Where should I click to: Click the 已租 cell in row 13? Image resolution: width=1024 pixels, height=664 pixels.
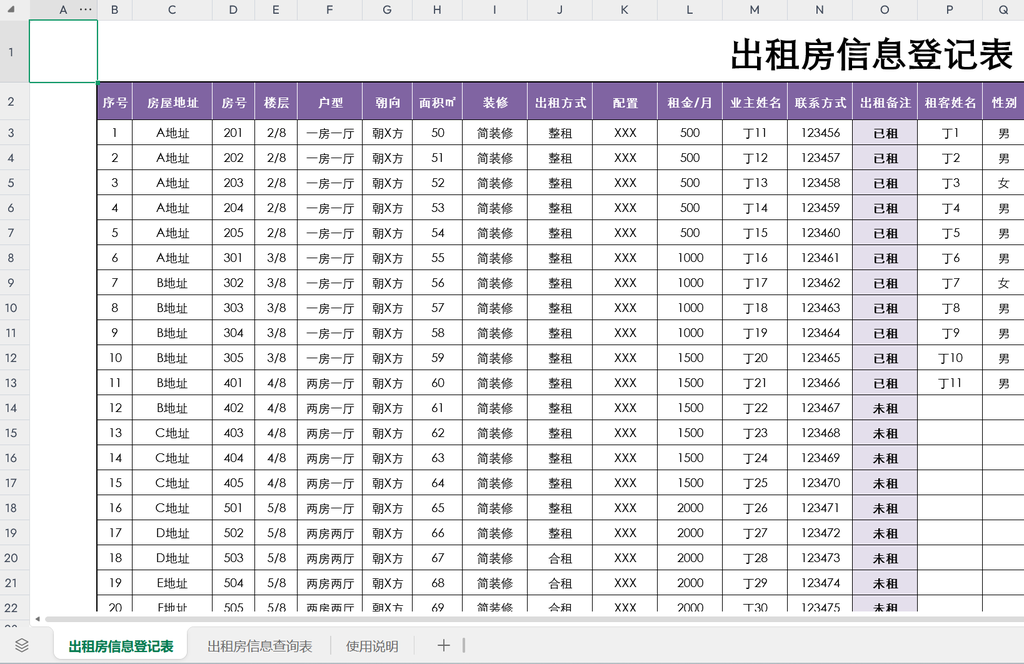885,383
